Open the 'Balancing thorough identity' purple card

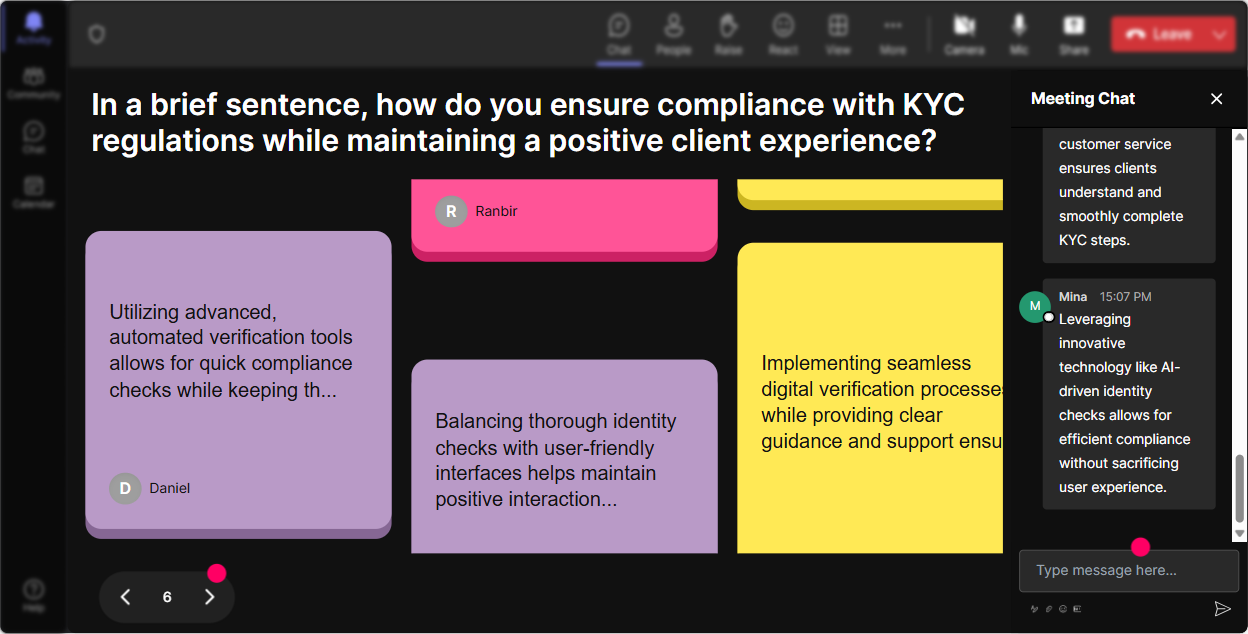564,456
